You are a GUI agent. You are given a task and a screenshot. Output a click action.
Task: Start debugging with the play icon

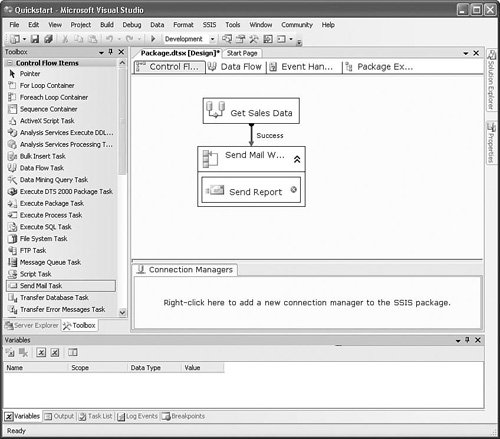[x=153, y=39]
